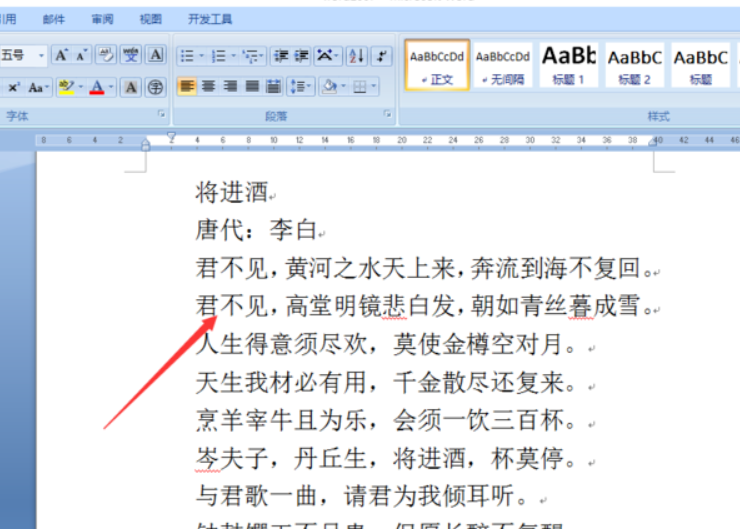Apply bullet list formatting
The height and width of the screenshot is (529, 740).
point(187,57)
